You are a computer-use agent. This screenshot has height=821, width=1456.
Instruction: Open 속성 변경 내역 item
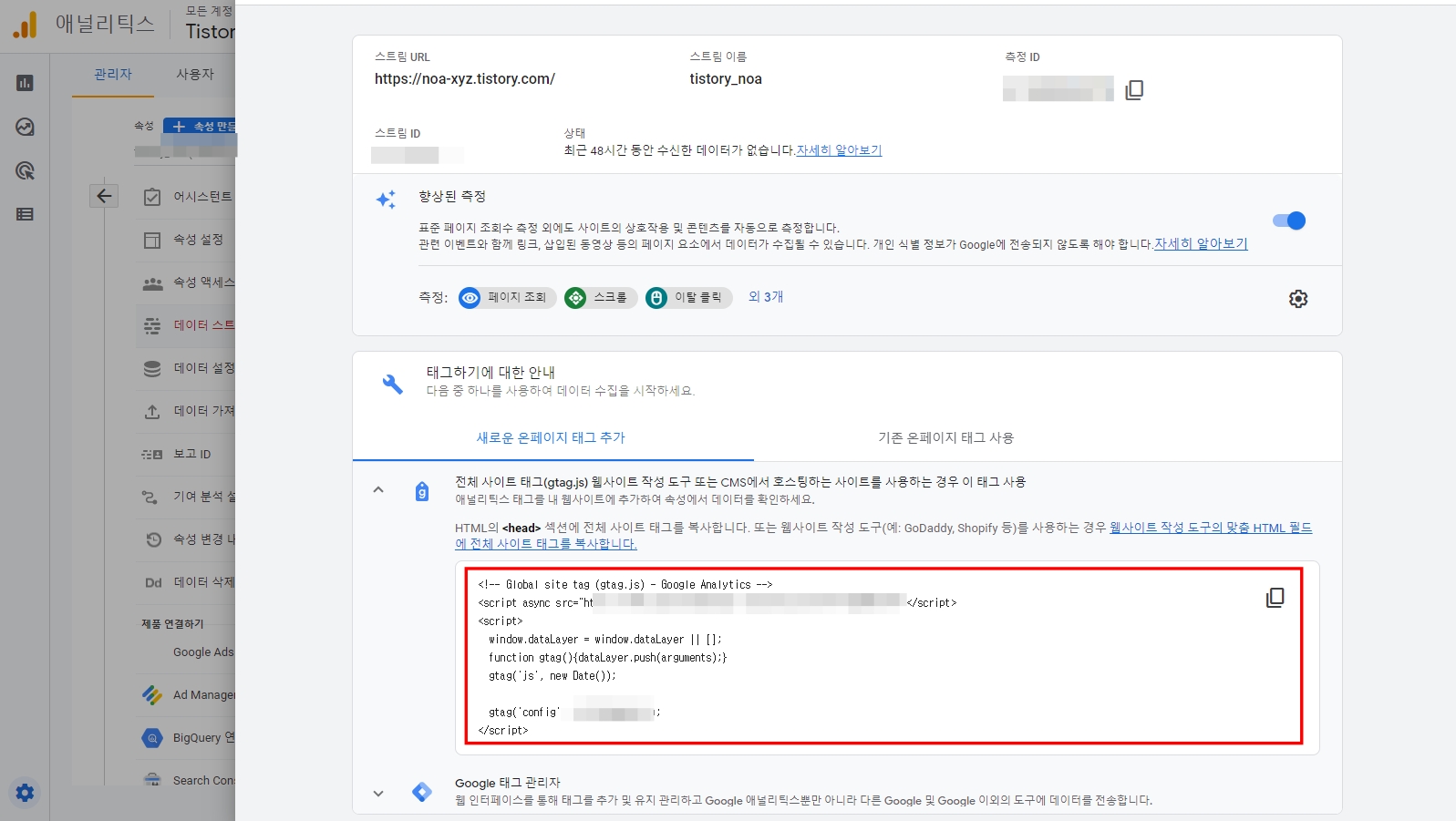tap(186, 539)
